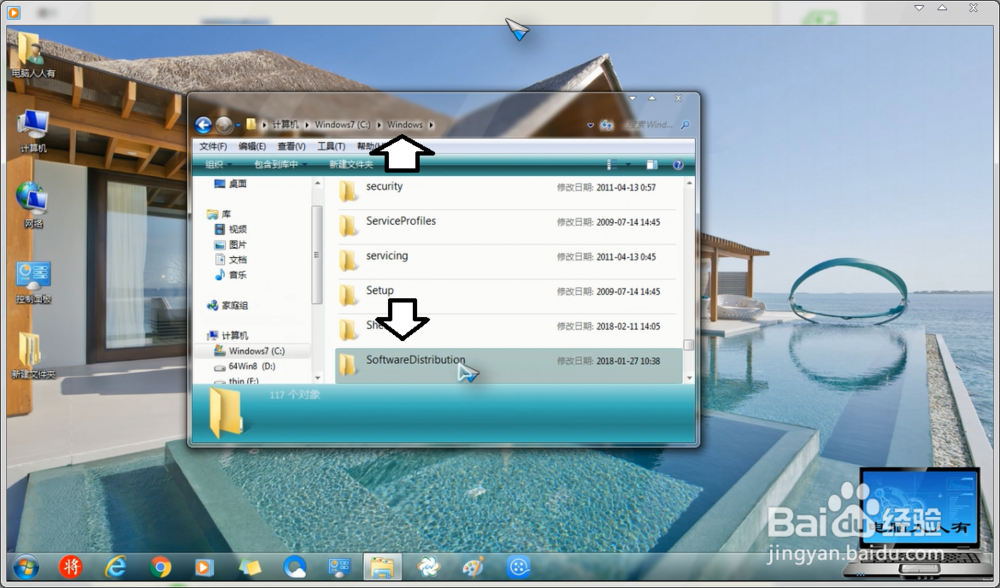
Task: Select the SoftwareDistribution folder
Action: 508,365
